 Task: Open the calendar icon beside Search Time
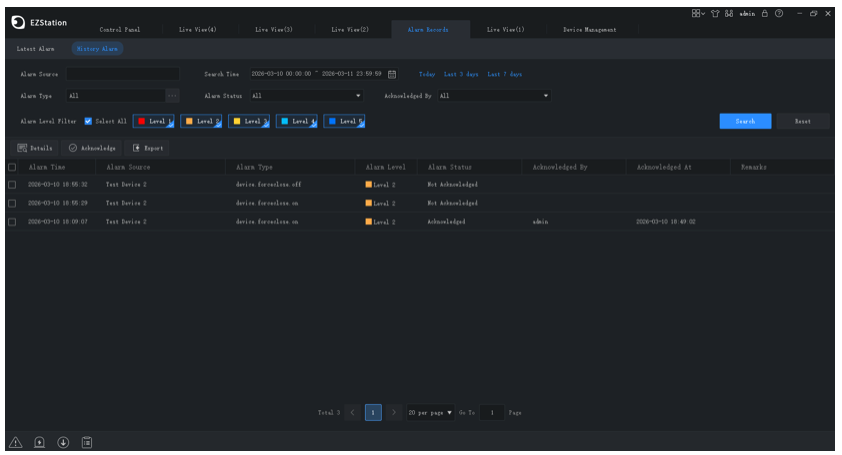point(392,74)
